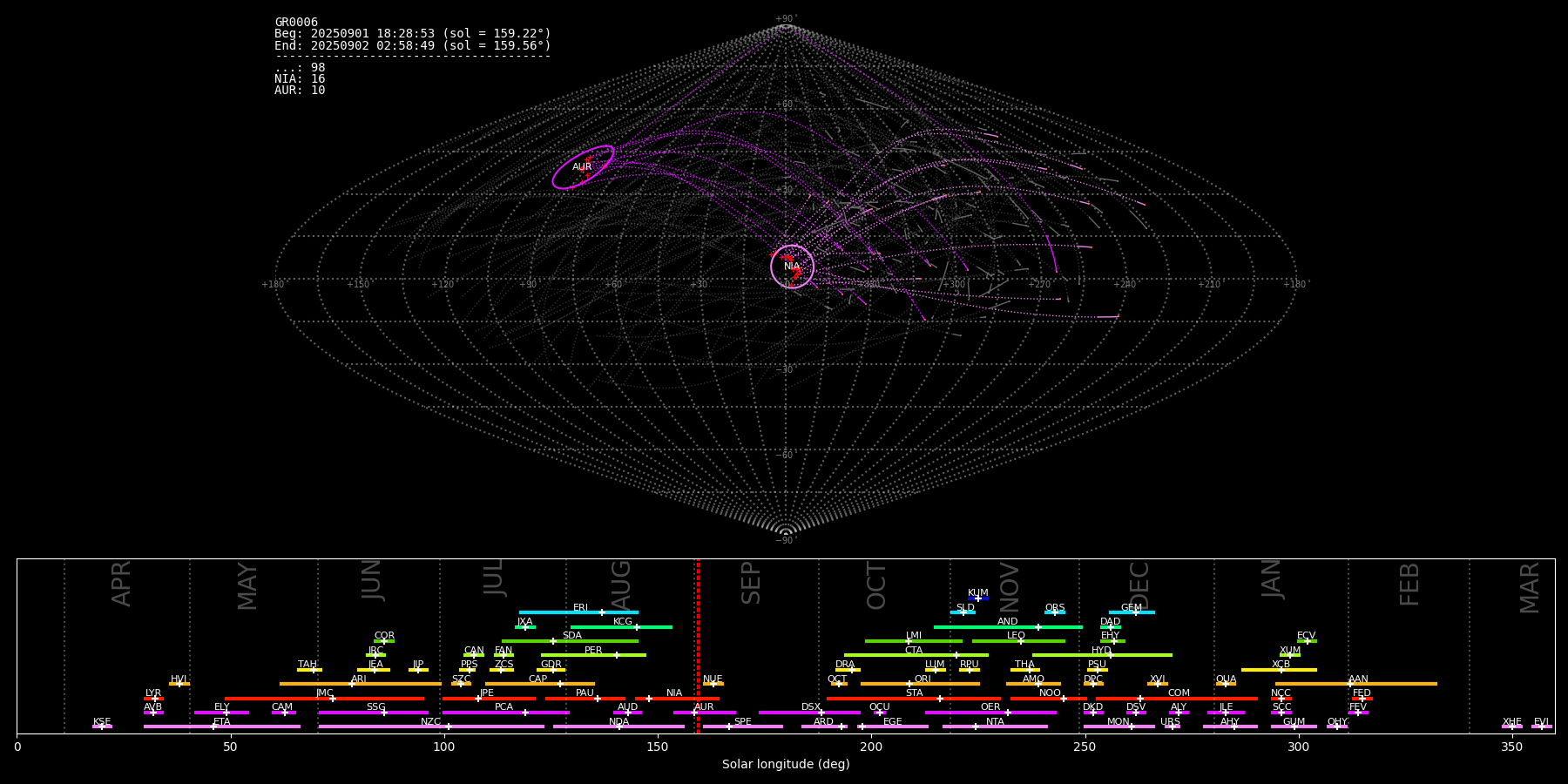Image resolution: width=1568 pixels, height=784 pixels.
Task: Select the NDA shower label in timeline
Action: tap(618, 722)
